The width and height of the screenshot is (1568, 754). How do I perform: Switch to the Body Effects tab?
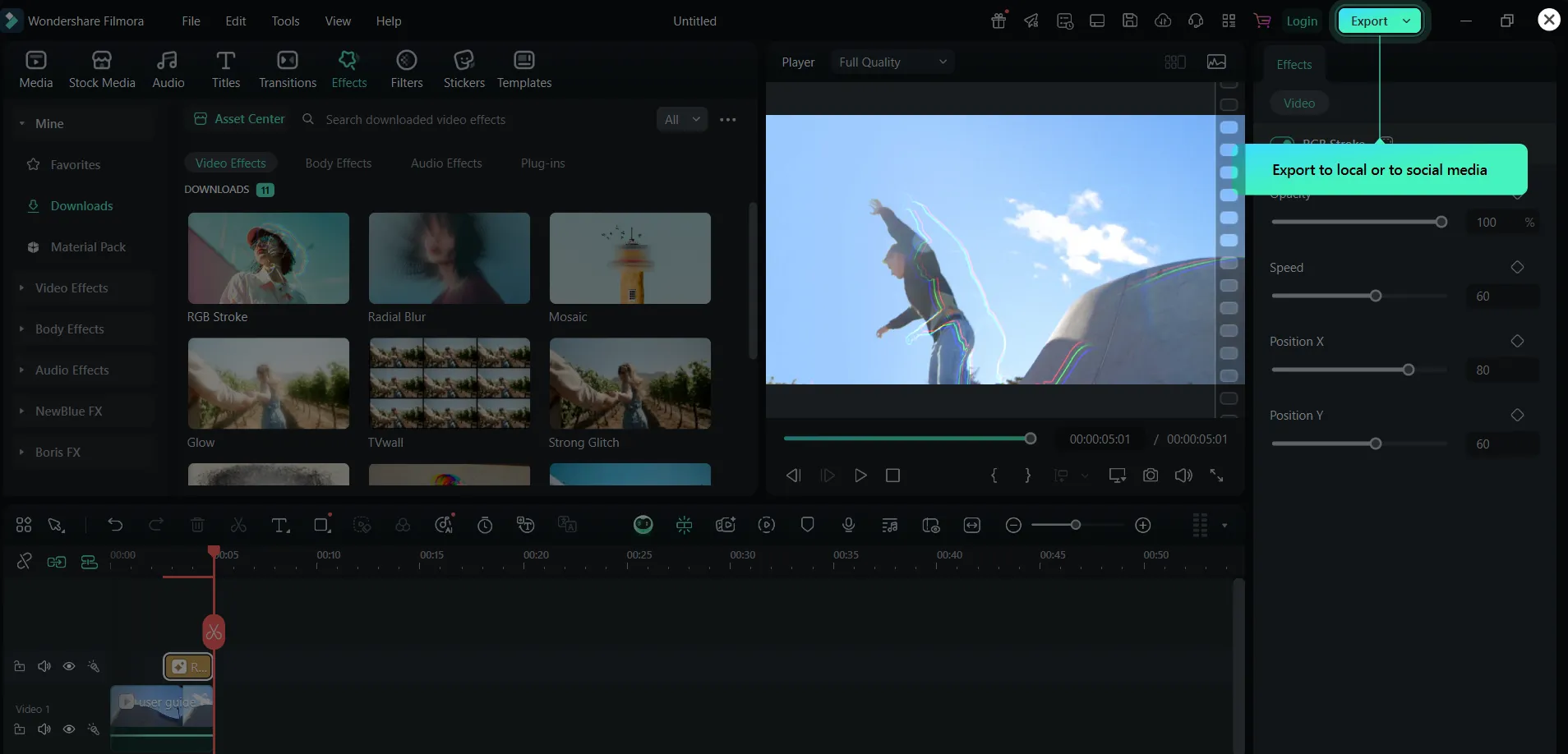(338, 163)
